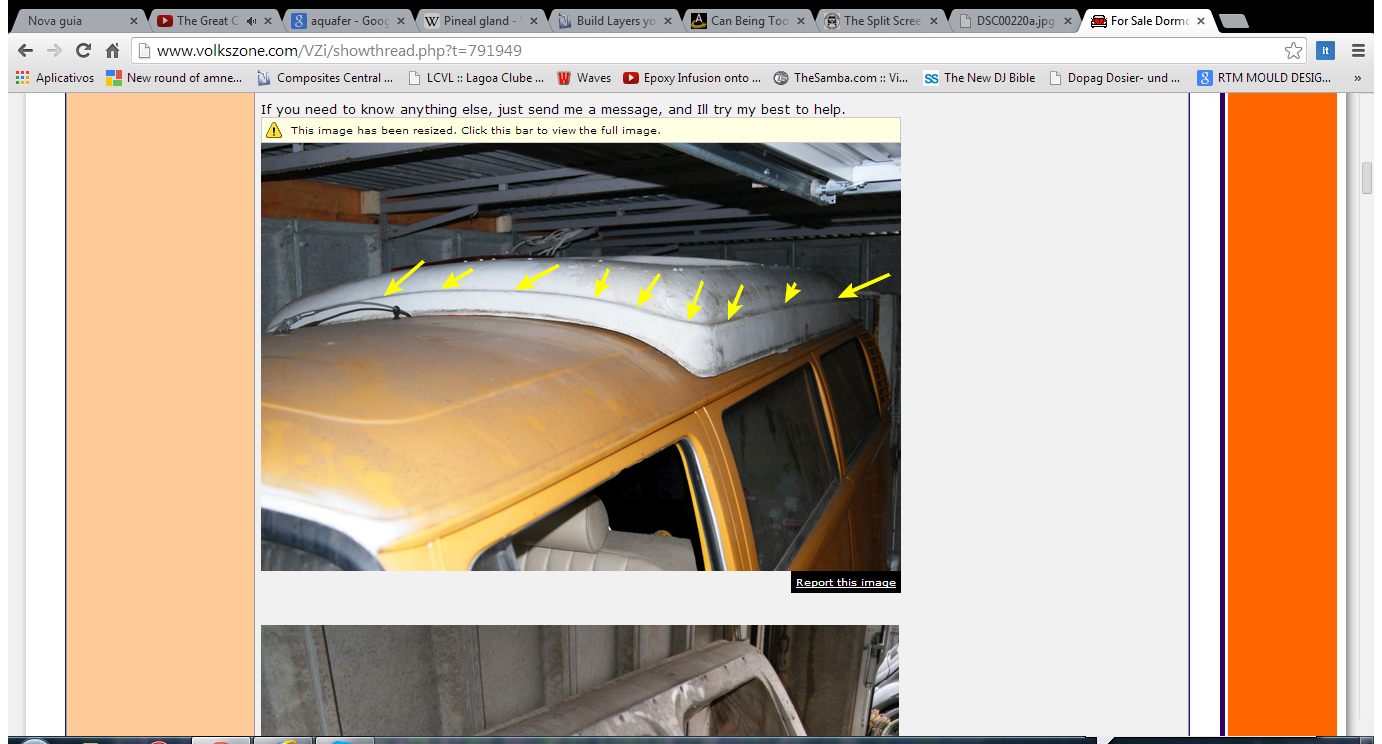Image resolution: width=1382 pixels, height=744 pixels.
Task: Reload the volkszone page
Action: 84,51
